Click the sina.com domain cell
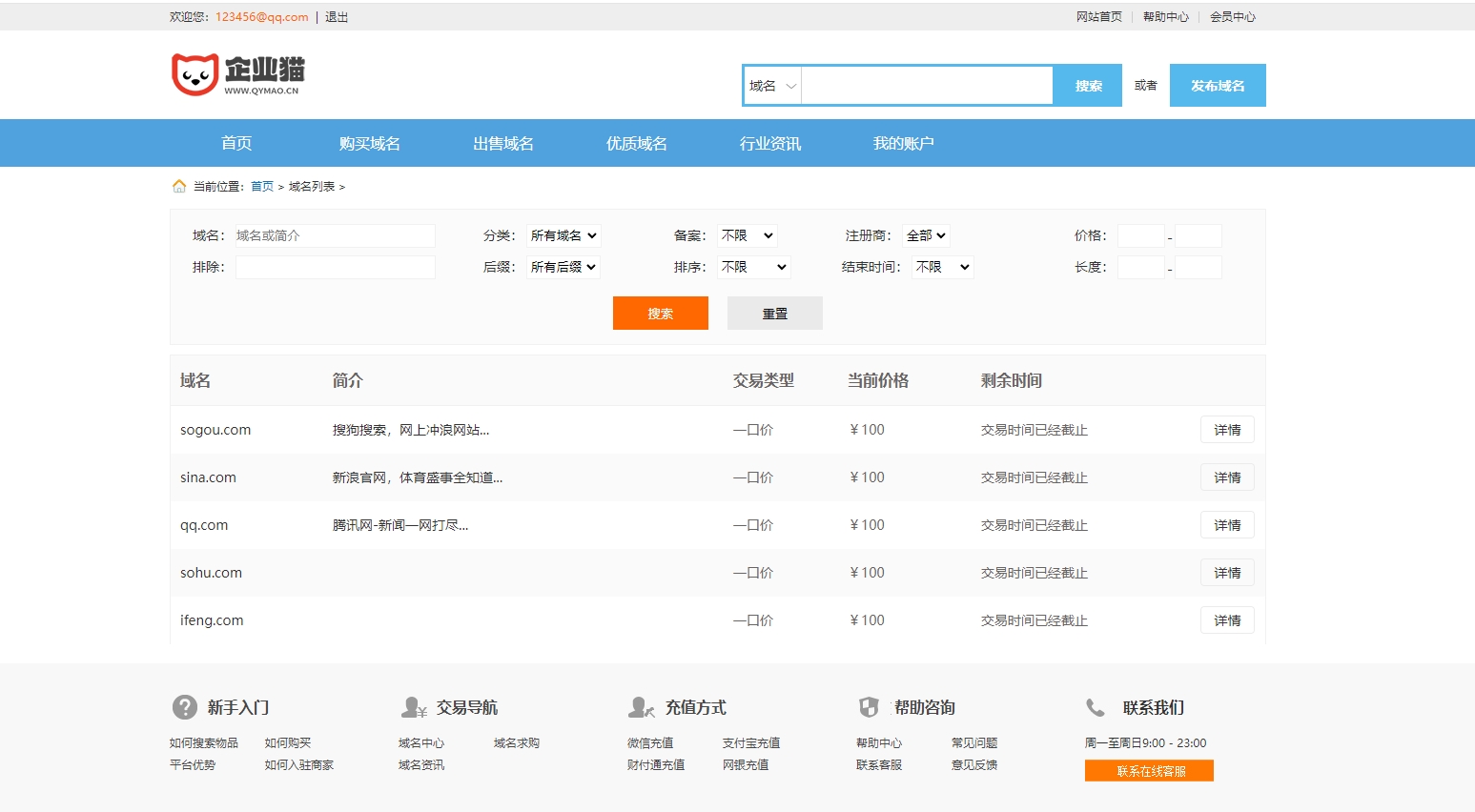This screenshot has height=812, width=1475. point(208,477)
